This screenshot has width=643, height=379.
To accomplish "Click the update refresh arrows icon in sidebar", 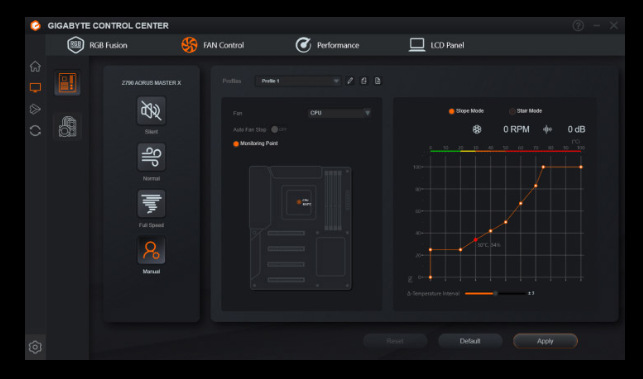I will pos(35,130).
